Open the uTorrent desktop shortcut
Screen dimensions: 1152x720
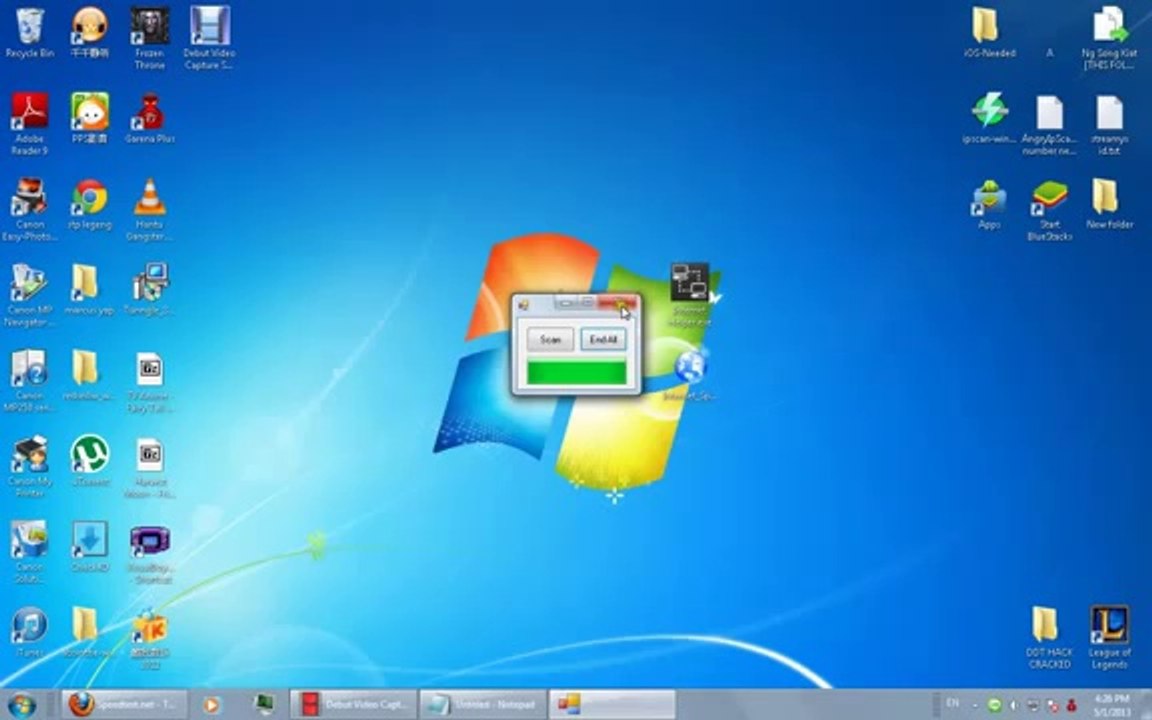click(90, 461)
